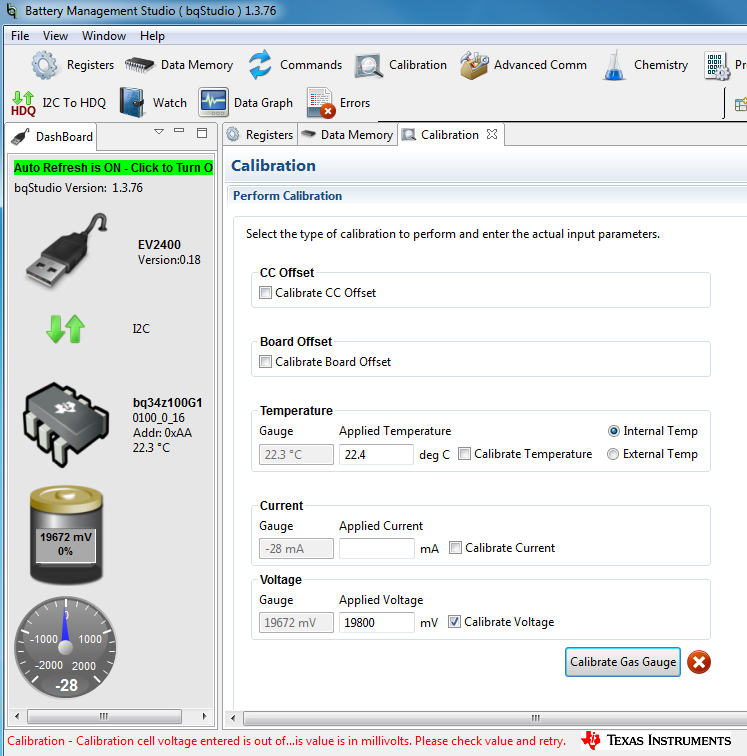
Task: Maximize the DashBoard panel
Action: [x=202, y=133]
